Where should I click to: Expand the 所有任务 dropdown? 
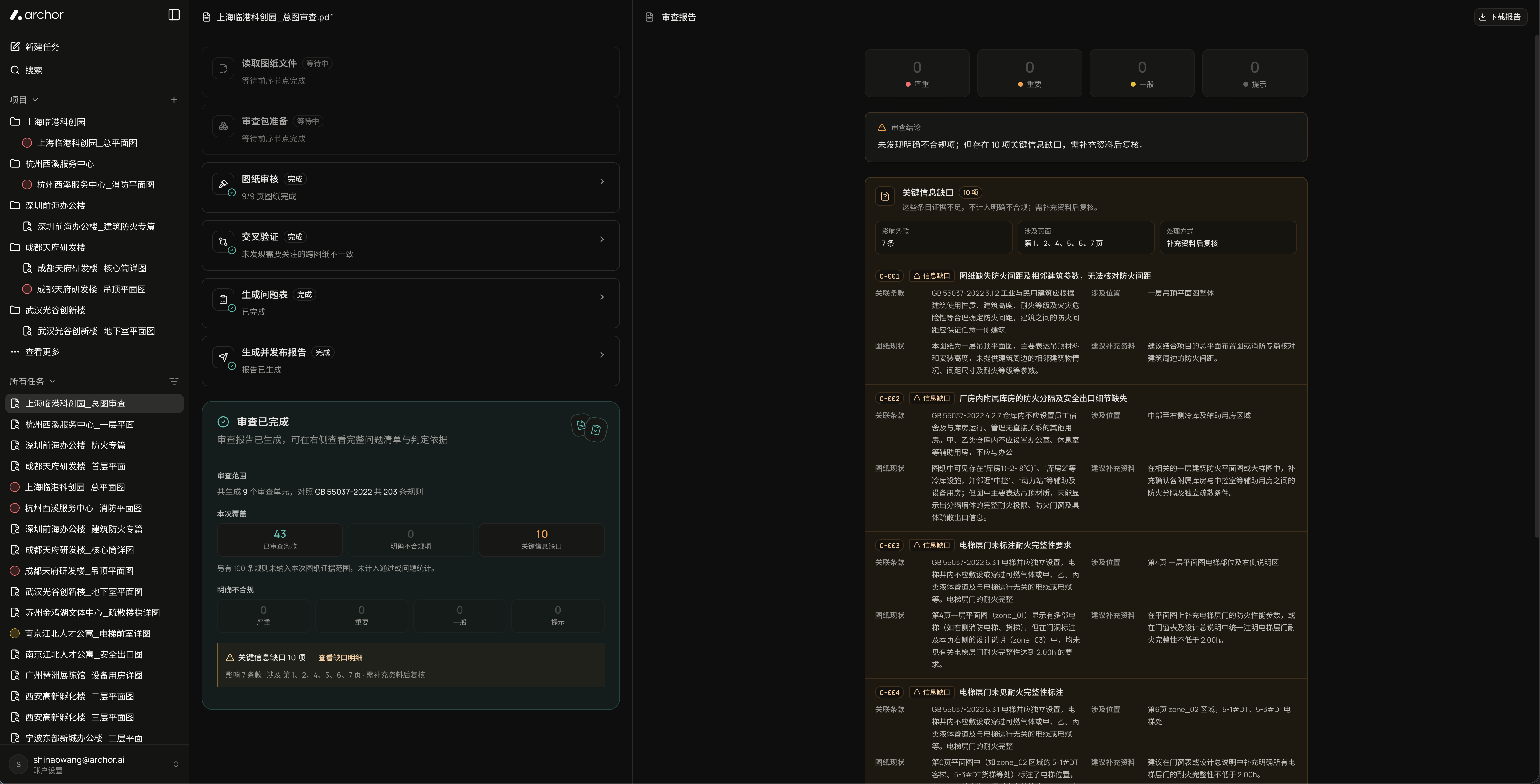(52, 381)
